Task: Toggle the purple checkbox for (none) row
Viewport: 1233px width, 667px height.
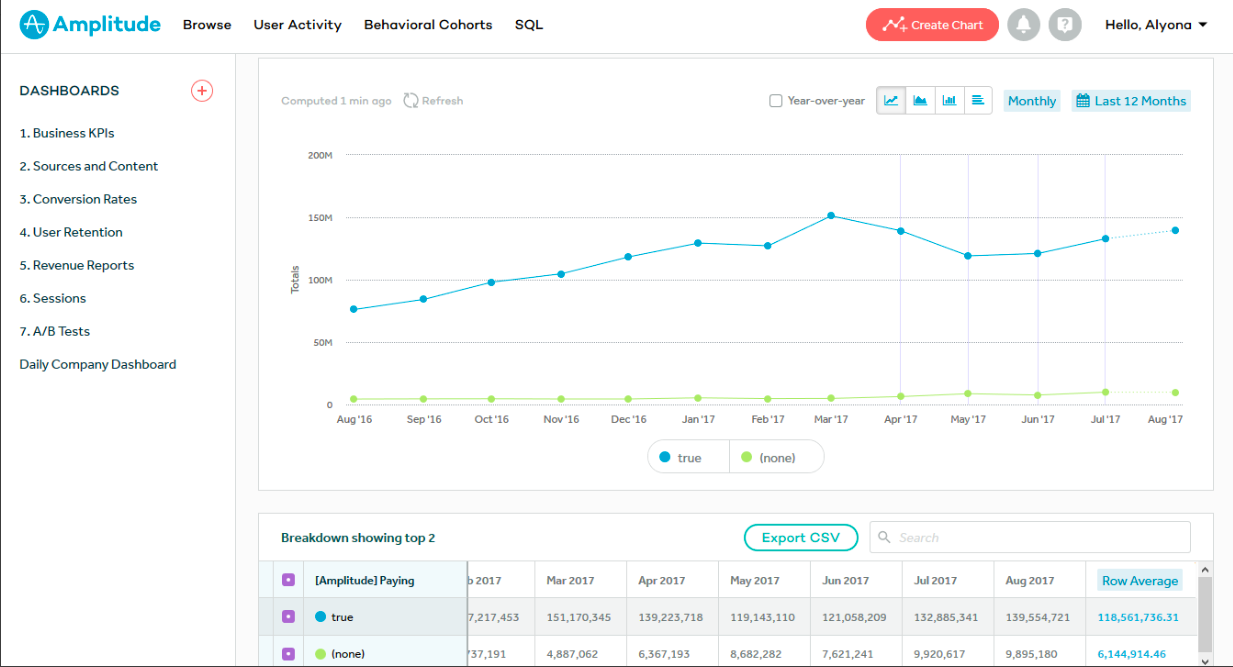Action: [x=288, y=654]
